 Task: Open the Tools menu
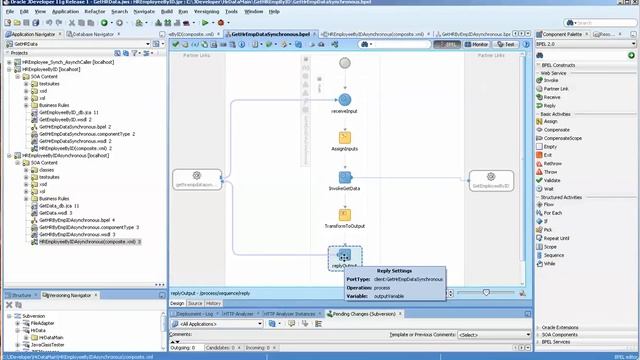point(231,11)
